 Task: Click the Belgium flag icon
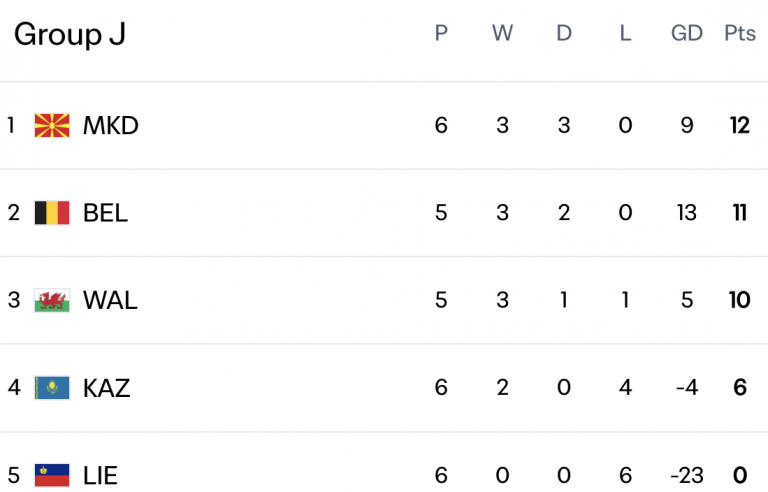pos(52,213)
